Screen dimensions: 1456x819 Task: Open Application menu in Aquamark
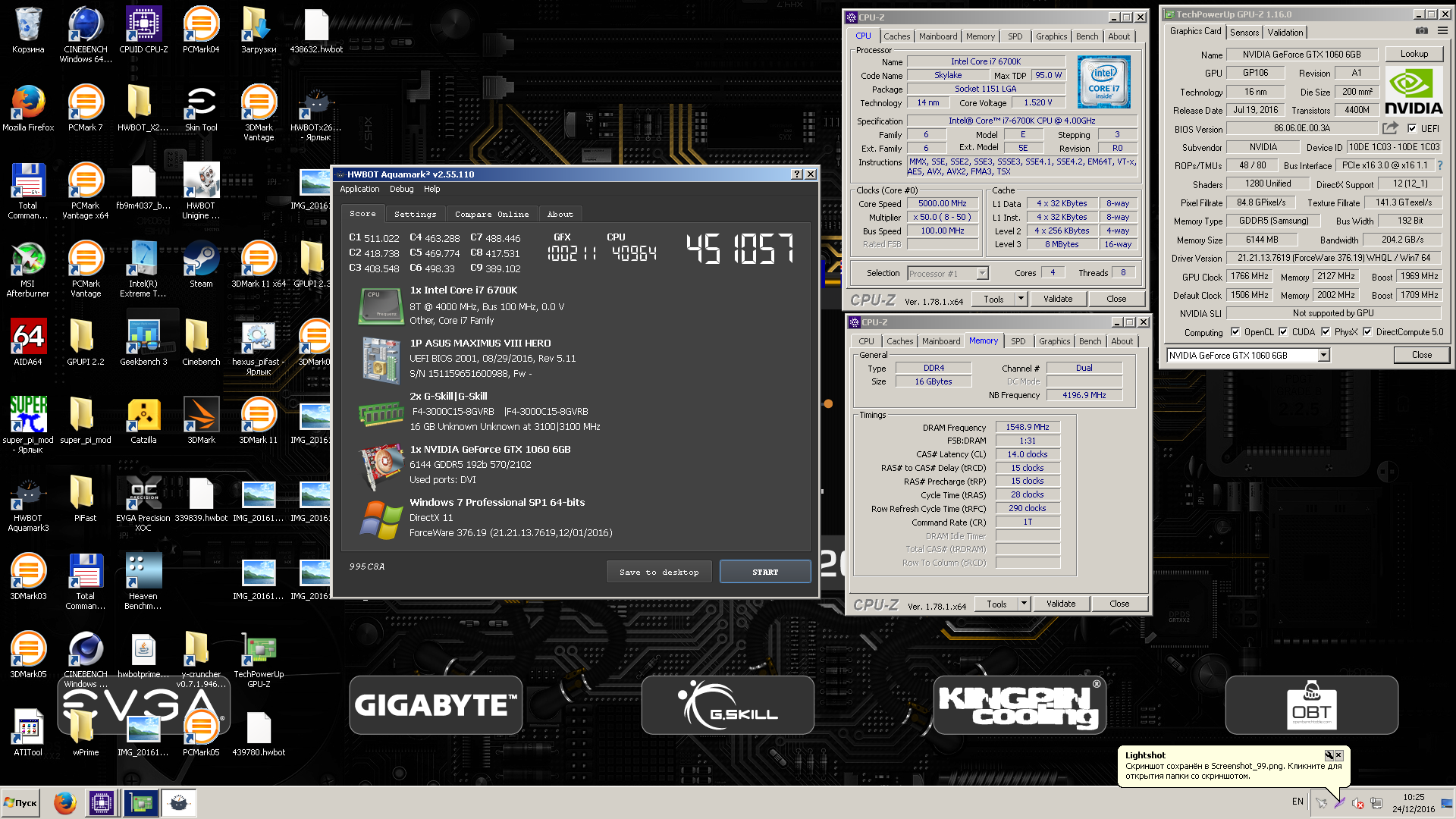[x=359, y=190]
